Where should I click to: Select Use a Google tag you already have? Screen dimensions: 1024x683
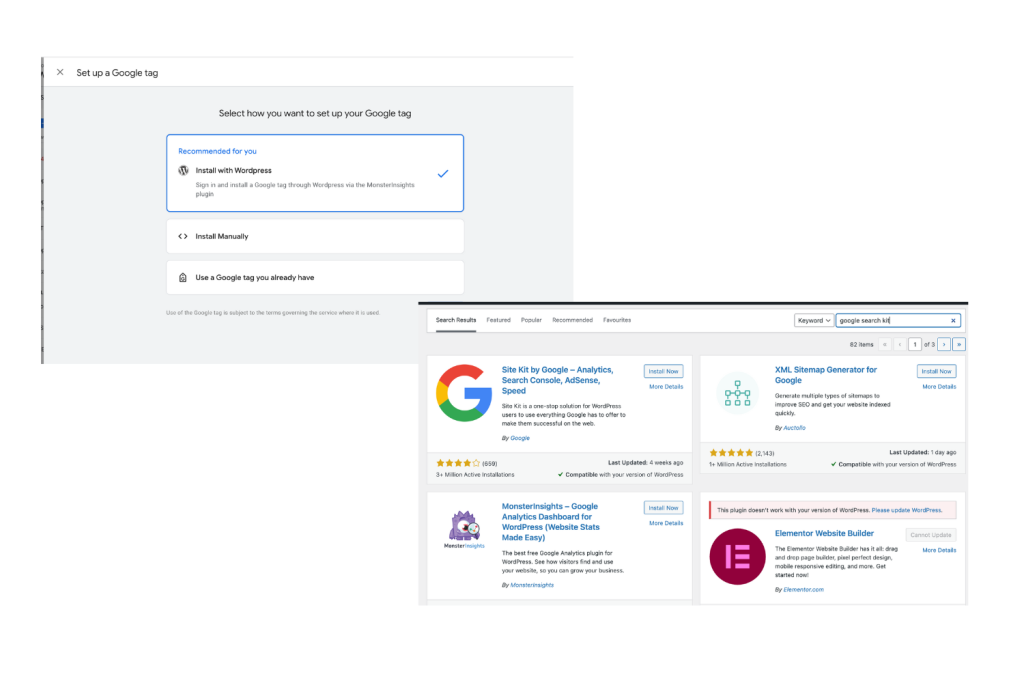tap(315, 278)
